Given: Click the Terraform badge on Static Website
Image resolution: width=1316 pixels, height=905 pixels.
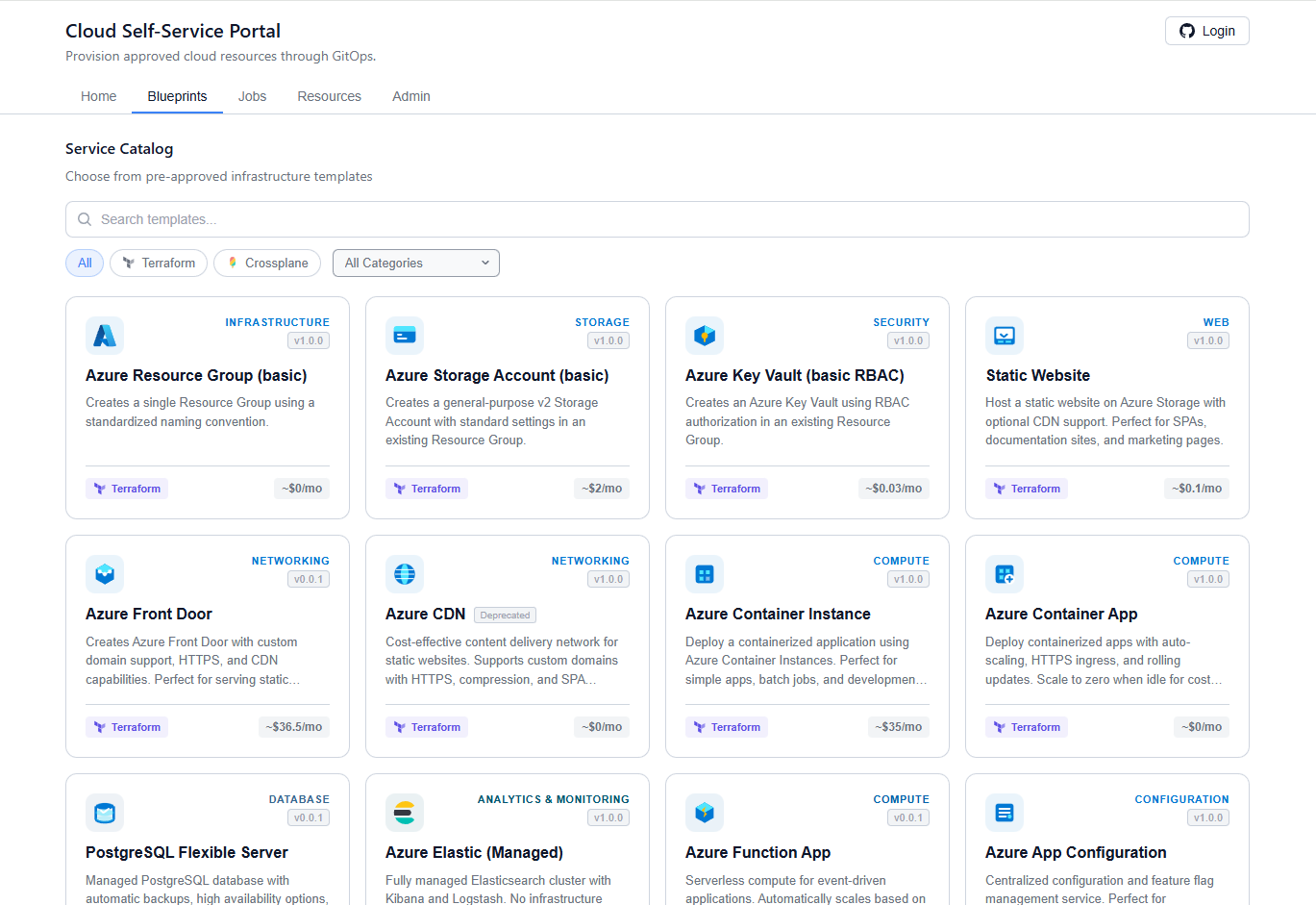Looking at the screenshot, I should (x=1026, y=488).
